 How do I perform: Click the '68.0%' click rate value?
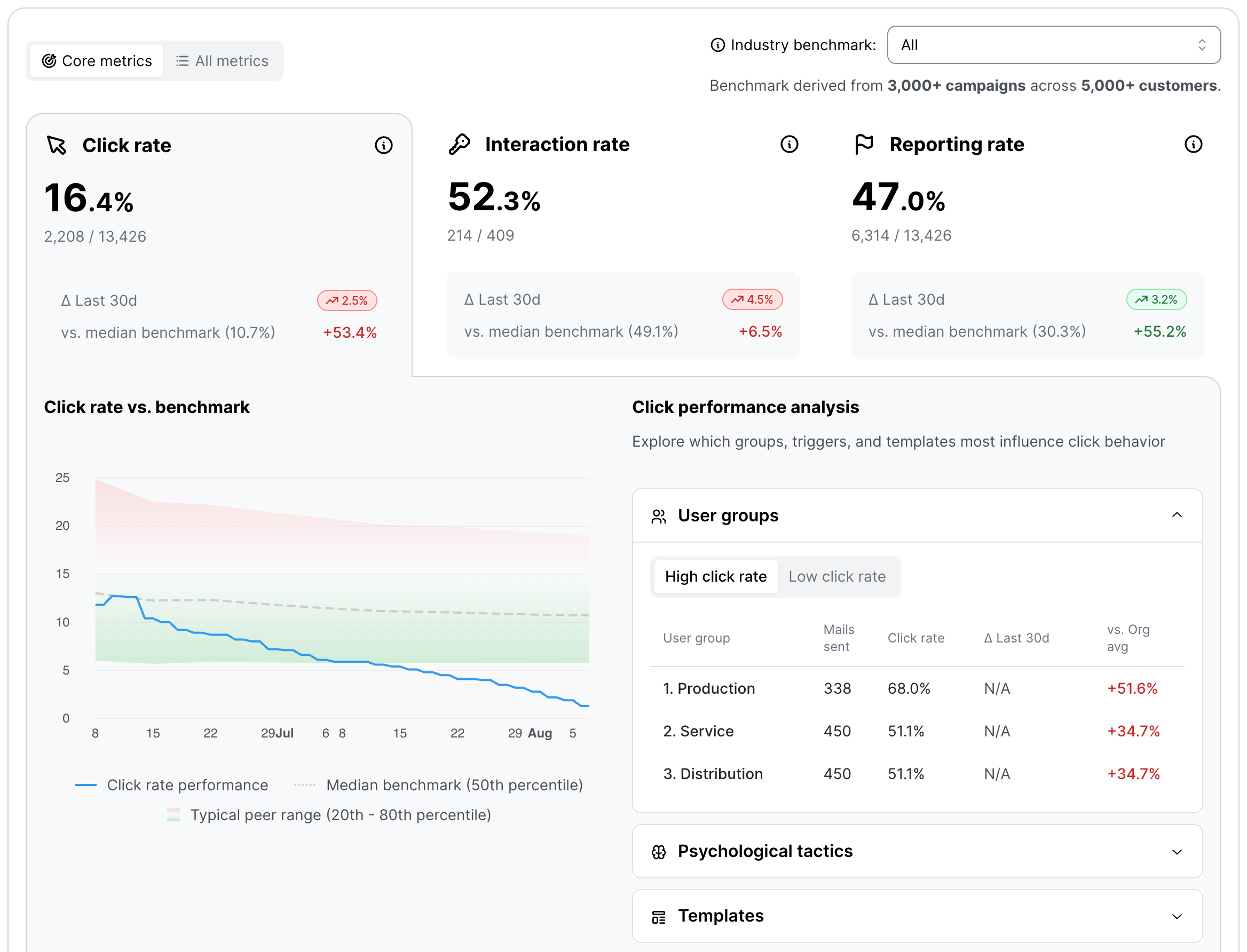909,688
